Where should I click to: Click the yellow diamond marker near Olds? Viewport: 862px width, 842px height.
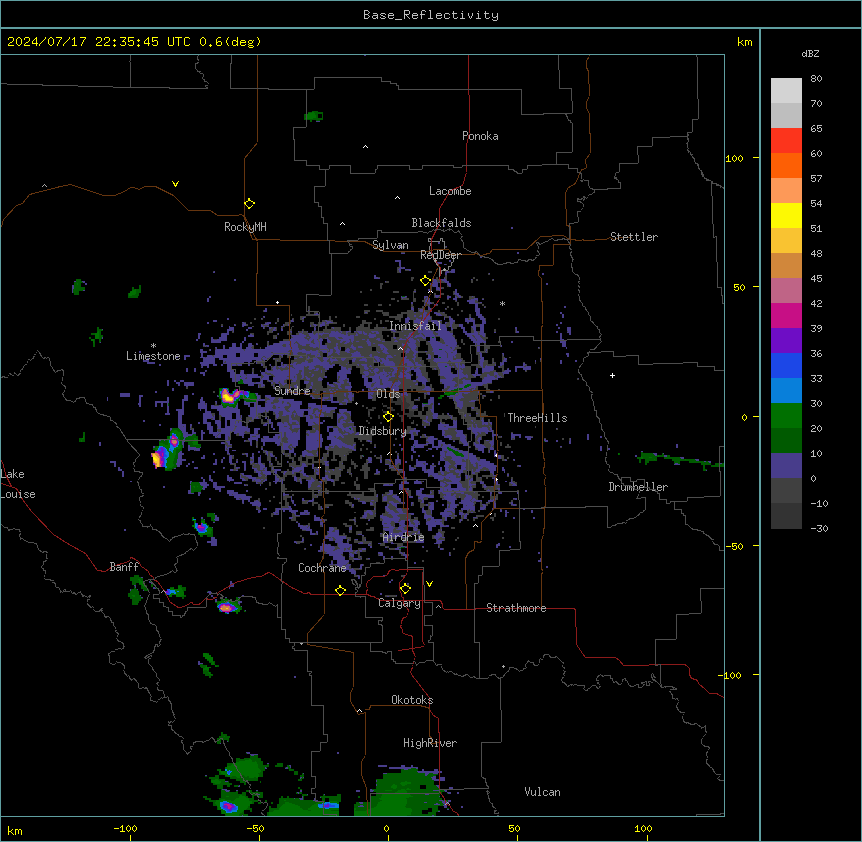click(x=389, y=416)
